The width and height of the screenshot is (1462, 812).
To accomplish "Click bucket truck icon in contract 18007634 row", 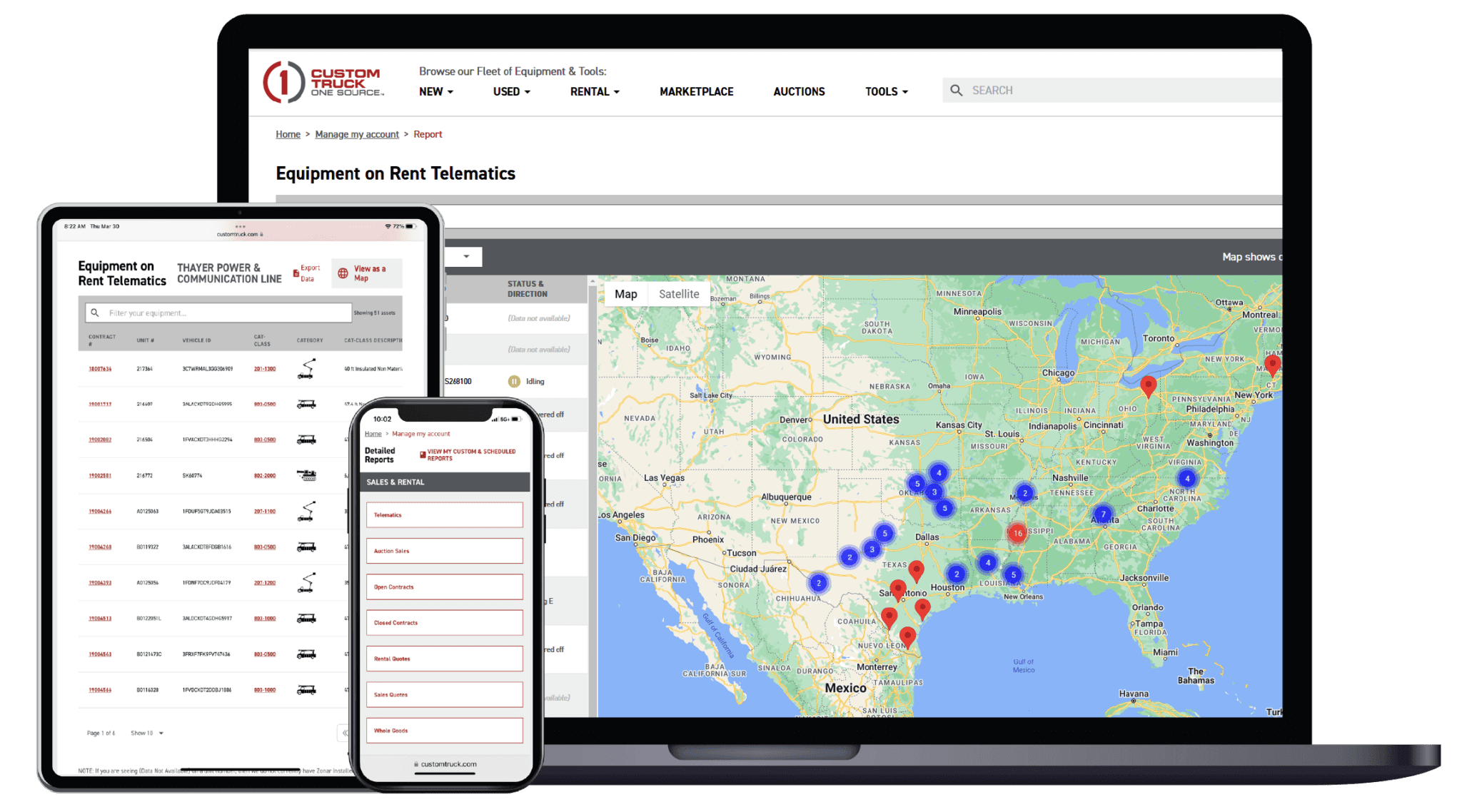I will coord(307,369).
